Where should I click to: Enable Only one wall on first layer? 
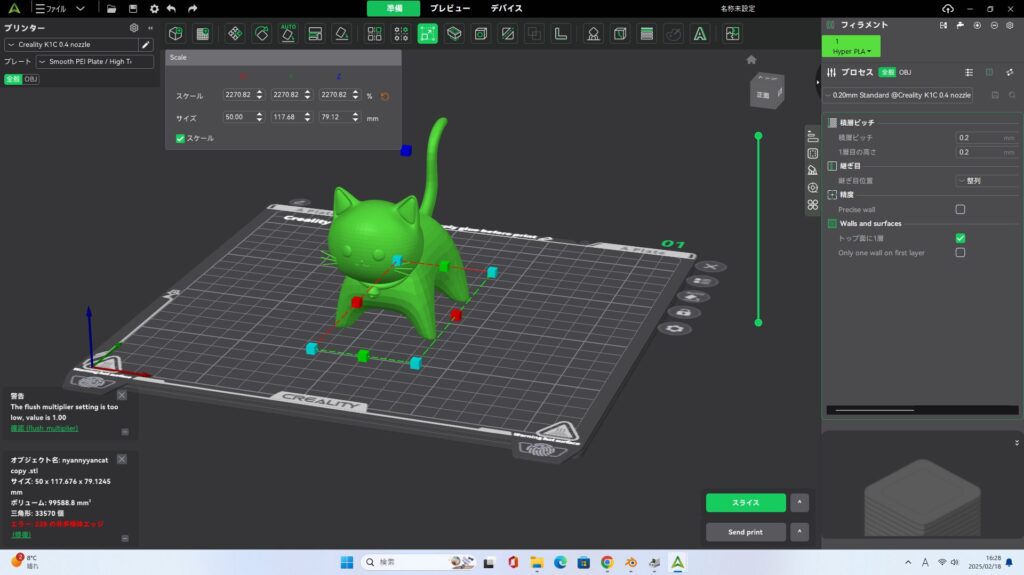coord(960,252)
